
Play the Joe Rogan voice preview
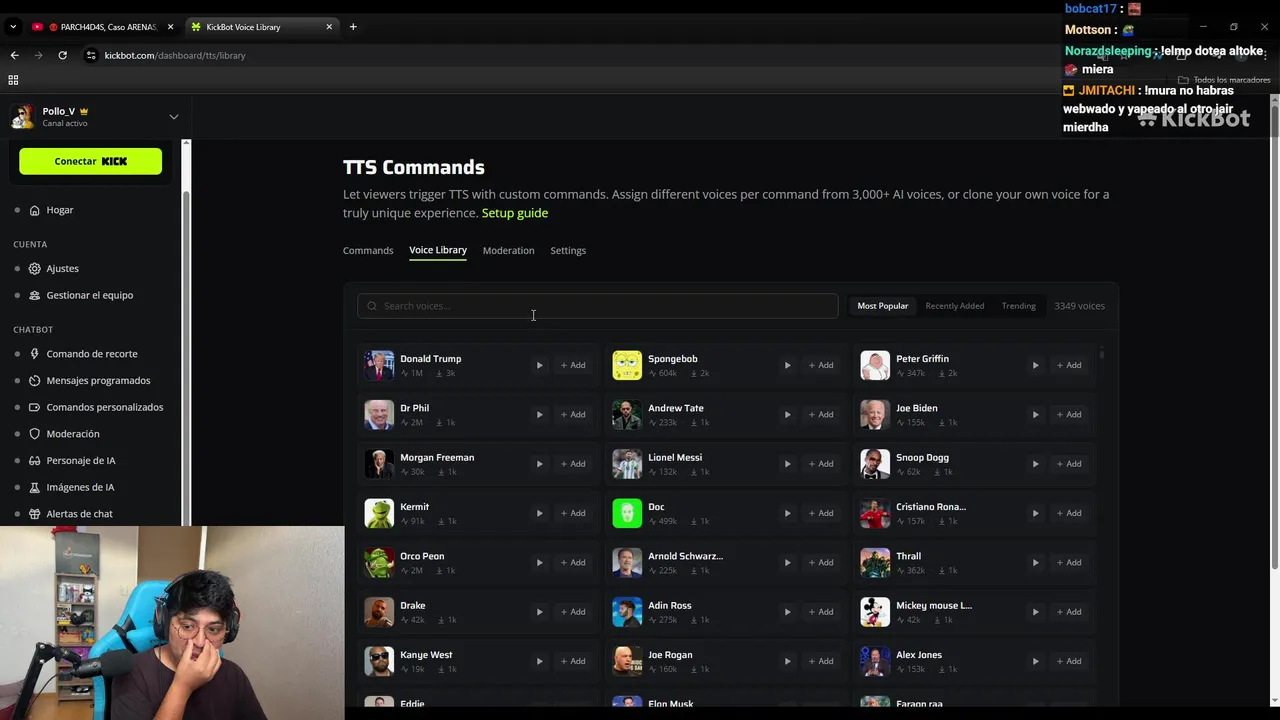[x=787, y=661]
